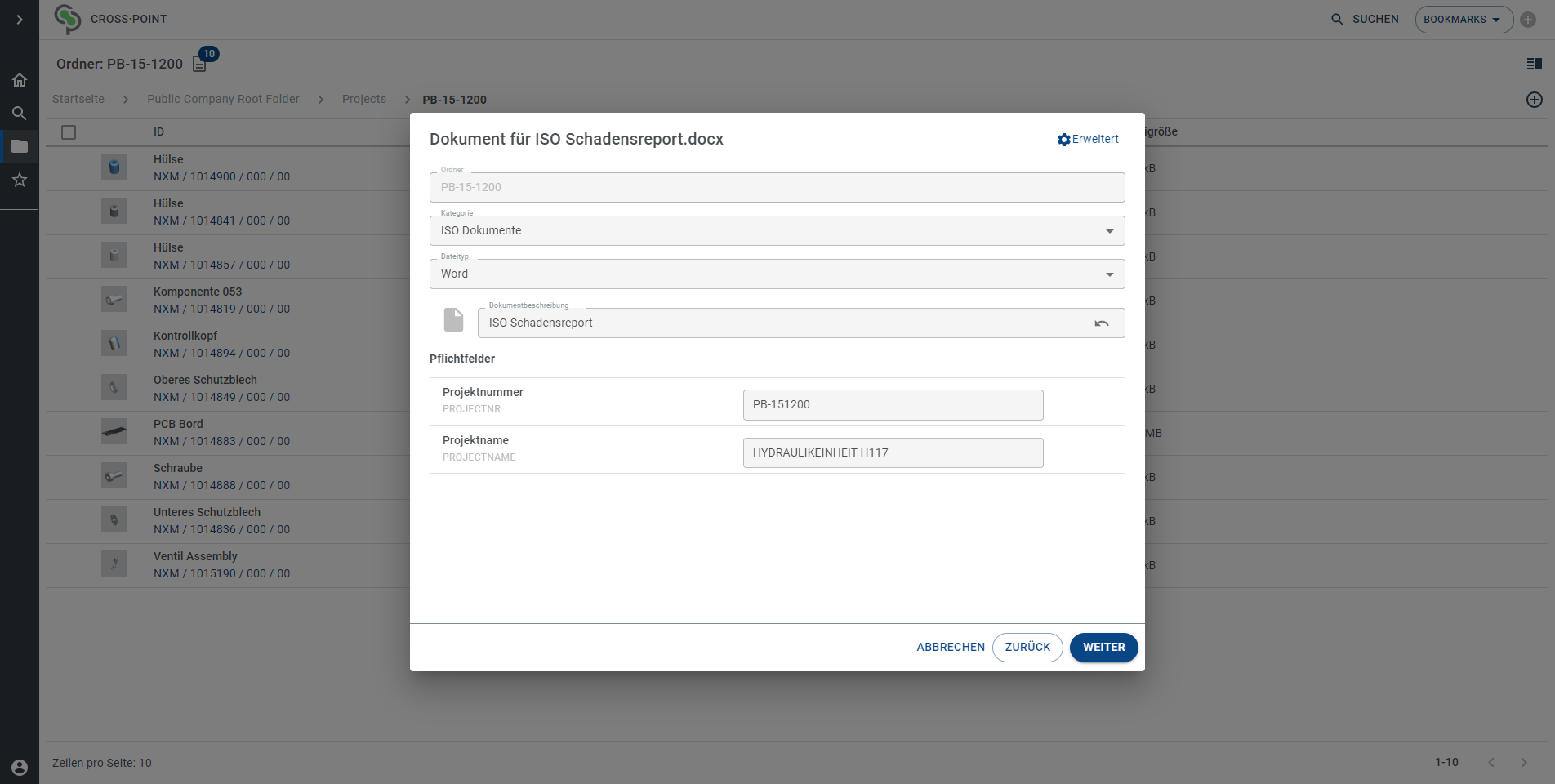Click the ZURÜCK button
Viewport: 1555px width, 784px height.
[x=1027, y=647]
